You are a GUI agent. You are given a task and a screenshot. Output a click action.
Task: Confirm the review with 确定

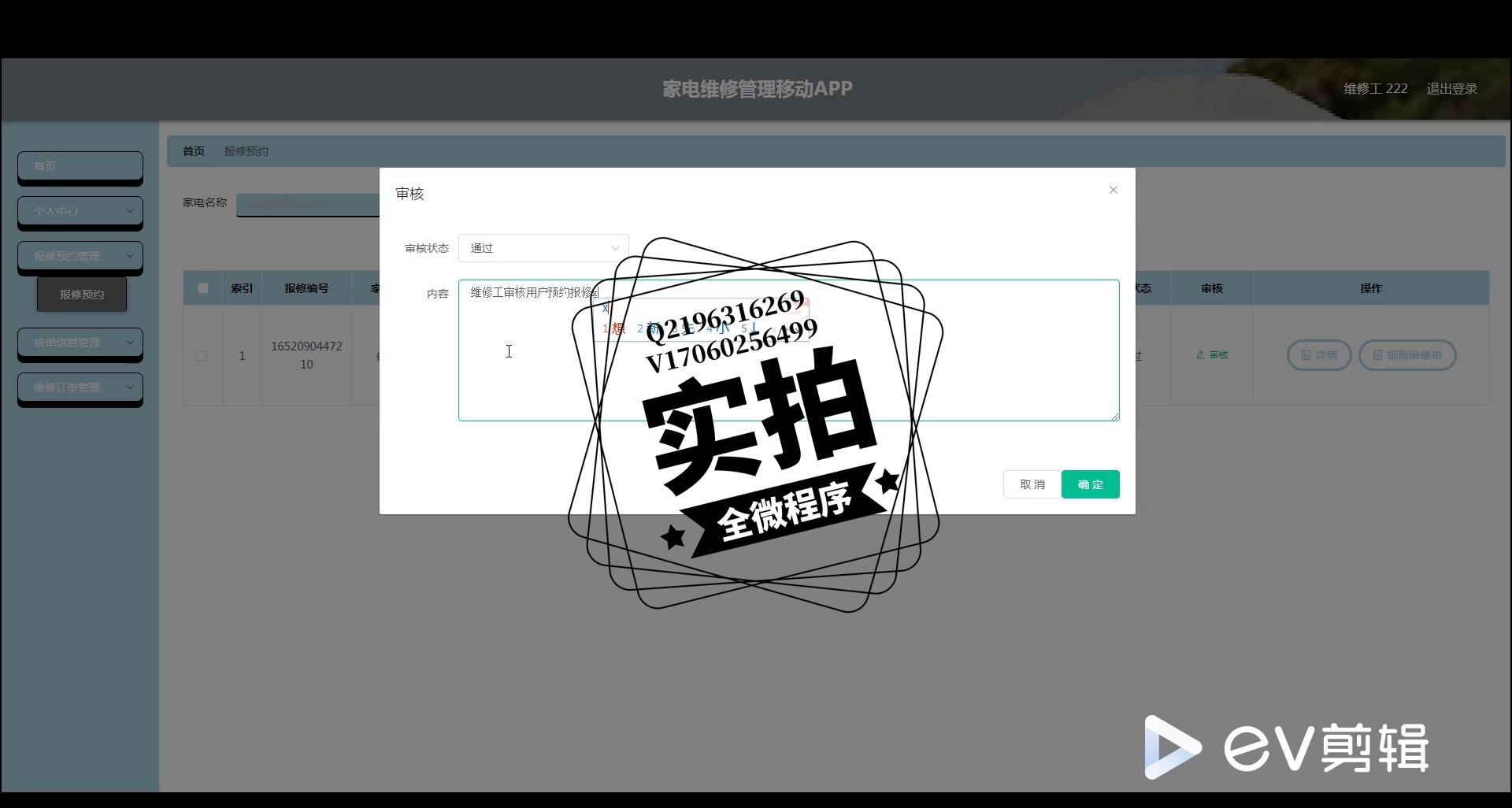1090,484
